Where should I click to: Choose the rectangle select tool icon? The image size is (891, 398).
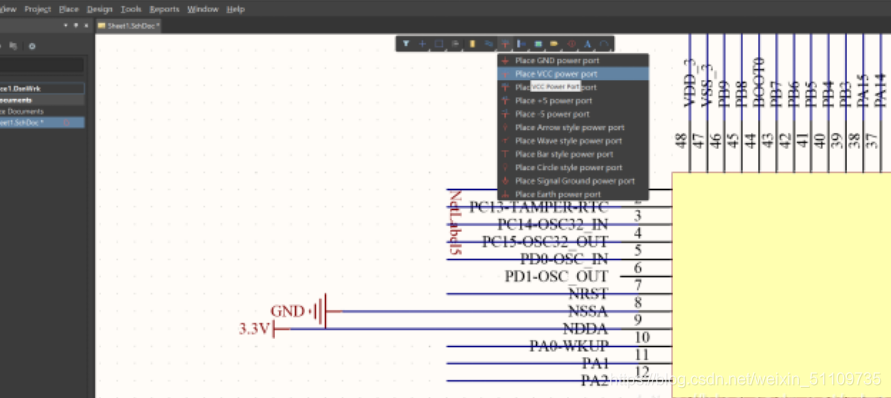click(x=439, y=44)
